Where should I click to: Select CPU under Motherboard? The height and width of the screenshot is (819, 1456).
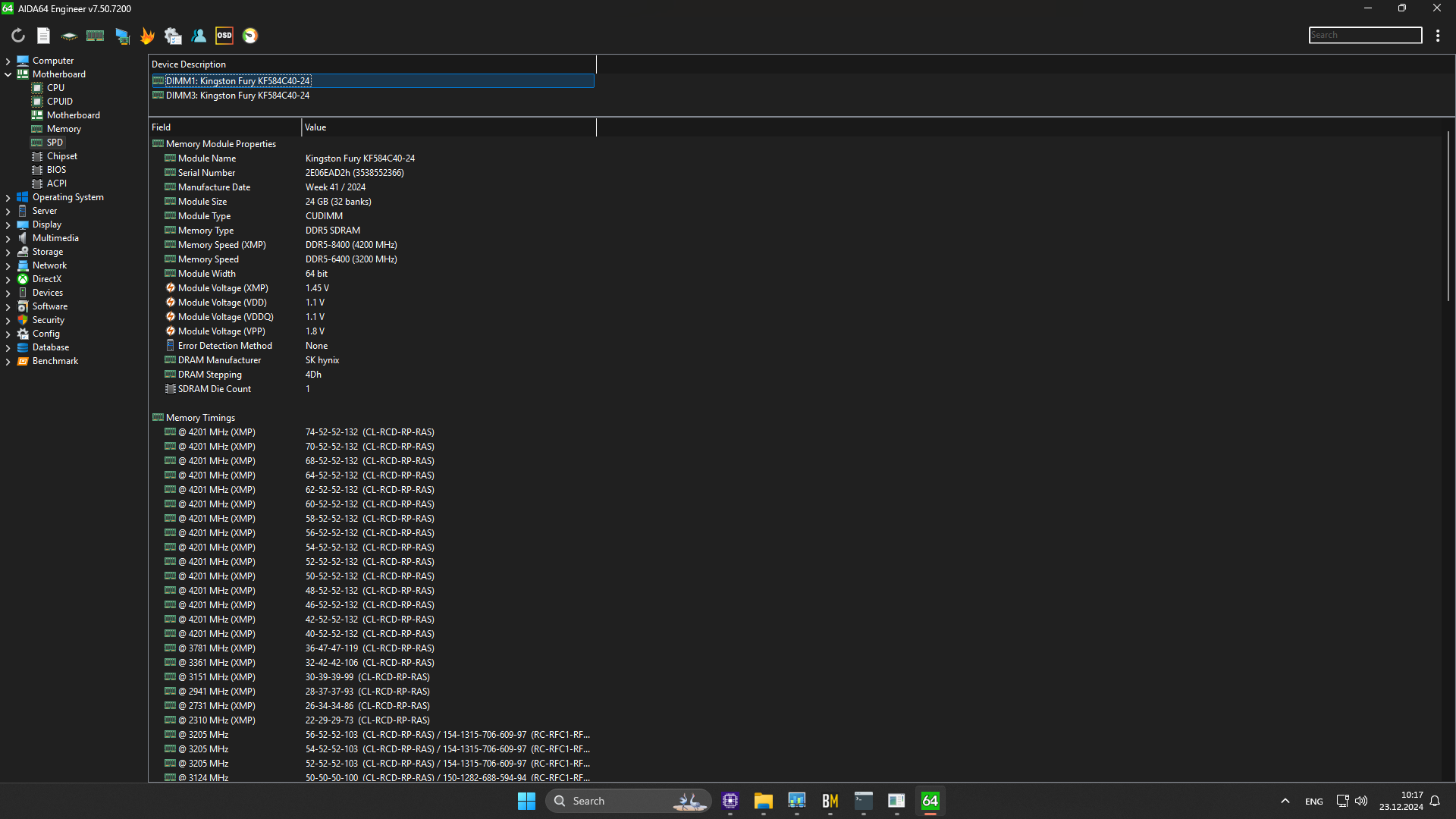tap(55, 88)
